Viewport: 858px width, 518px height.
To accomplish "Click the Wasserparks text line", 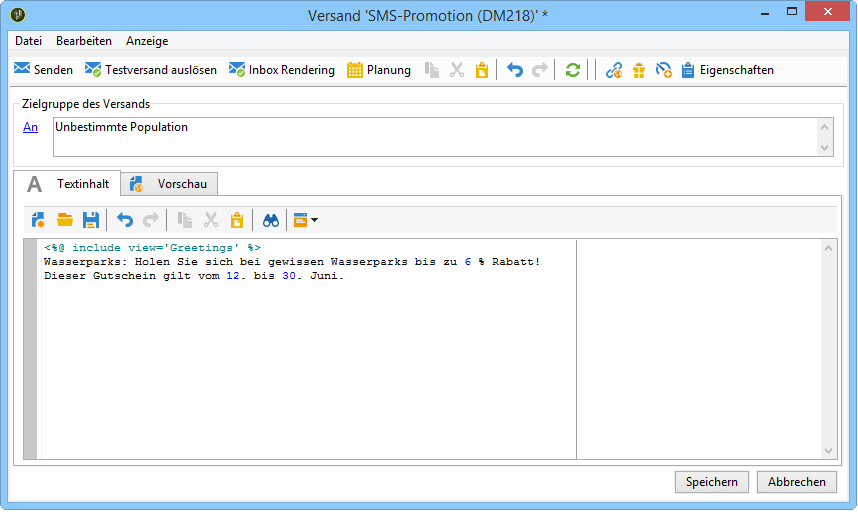I will point(292,262).
